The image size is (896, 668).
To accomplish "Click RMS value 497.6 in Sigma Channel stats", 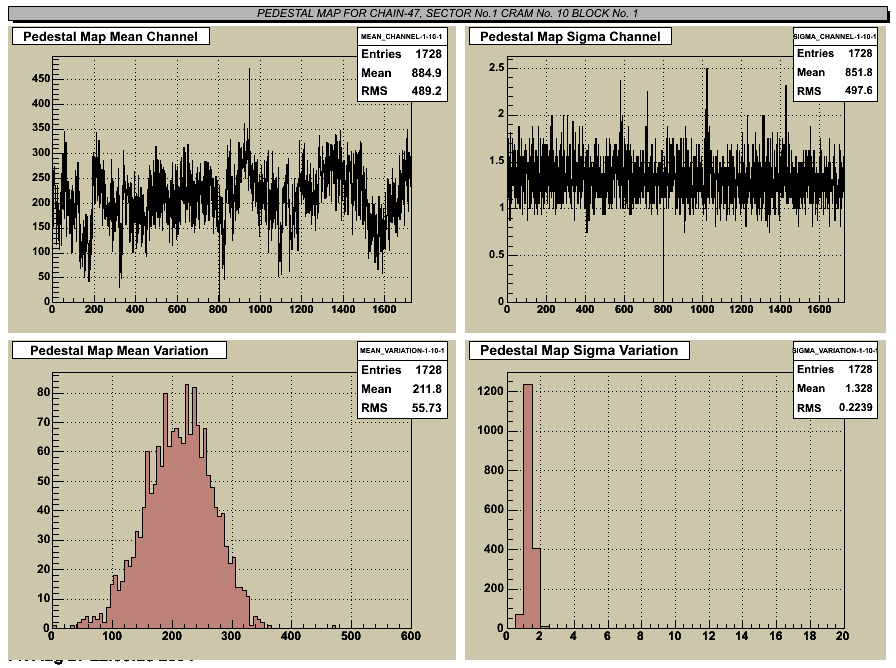I will point(858,90).
